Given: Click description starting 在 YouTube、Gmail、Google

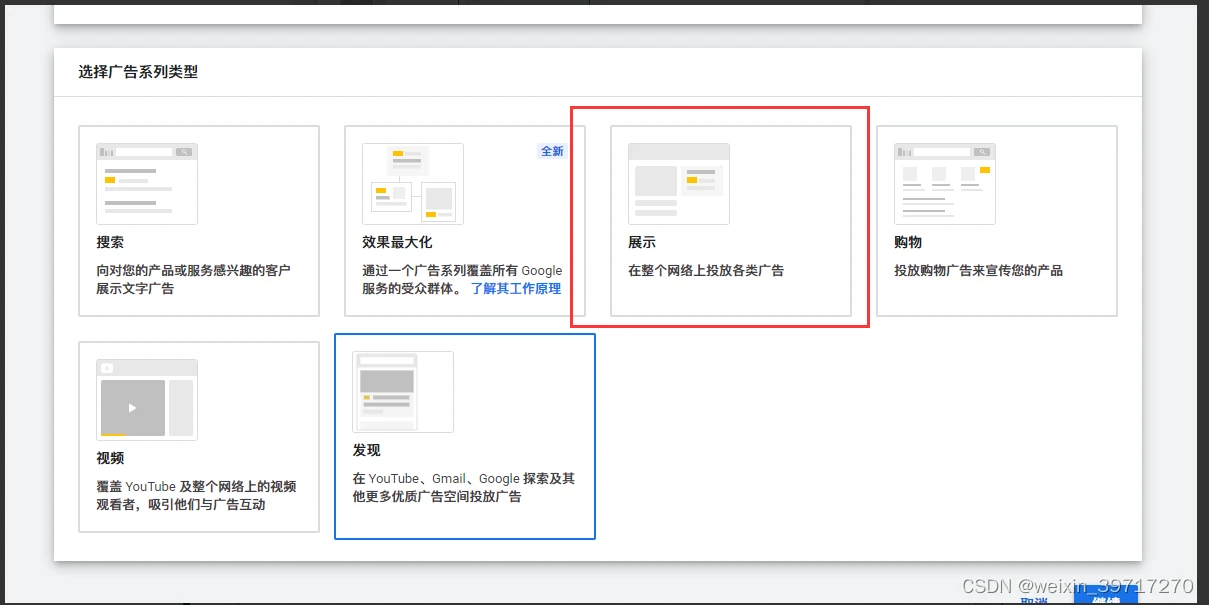Looking at the screenshot, I should coord(464,488).
